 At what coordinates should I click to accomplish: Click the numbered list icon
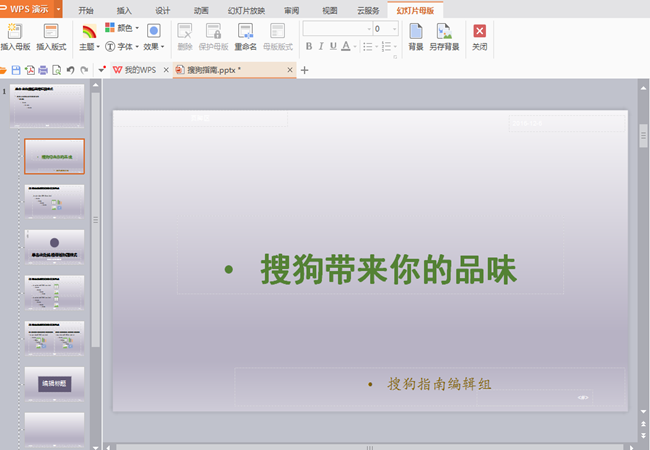tap(386, 46)
